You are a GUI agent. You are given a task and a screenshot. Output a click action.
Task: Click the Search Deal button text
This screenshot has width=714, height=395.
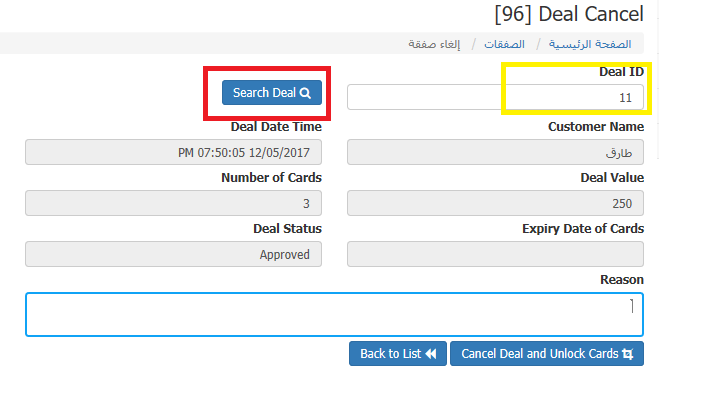264,93
